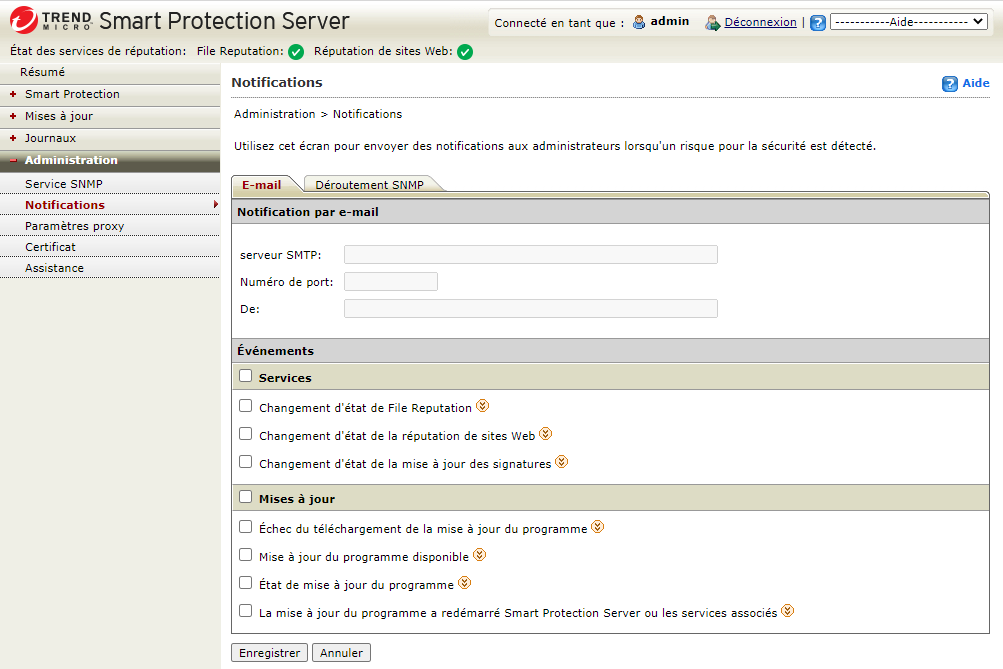Viewport: 1003px width, 669px height.
Task: Click the Web Reputation green status icon
Action: 465,52
